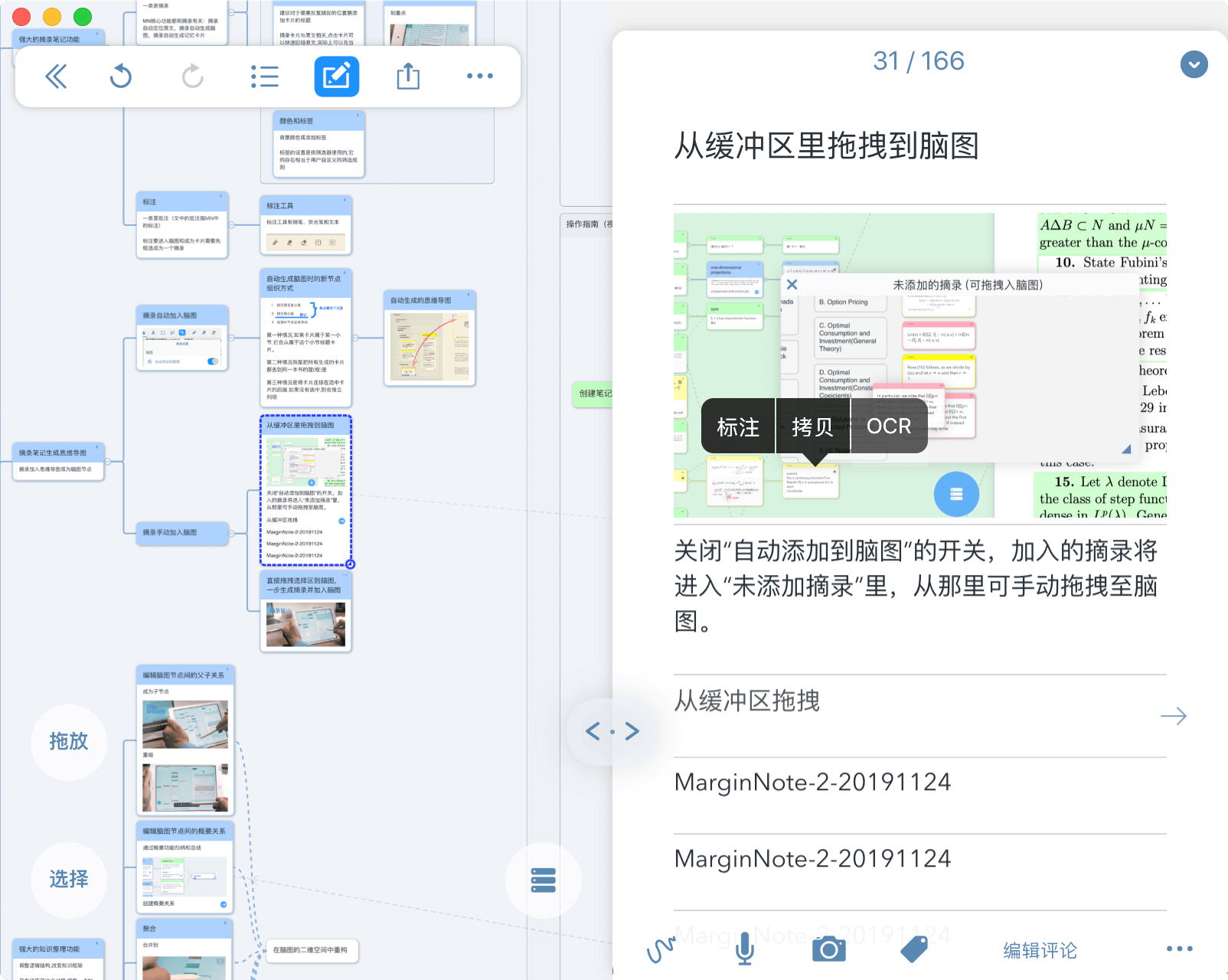Screen dimensions: 1228x980
Task: Select the handwriting sketch tool at panel bottom
Action: tap(659, 949)
